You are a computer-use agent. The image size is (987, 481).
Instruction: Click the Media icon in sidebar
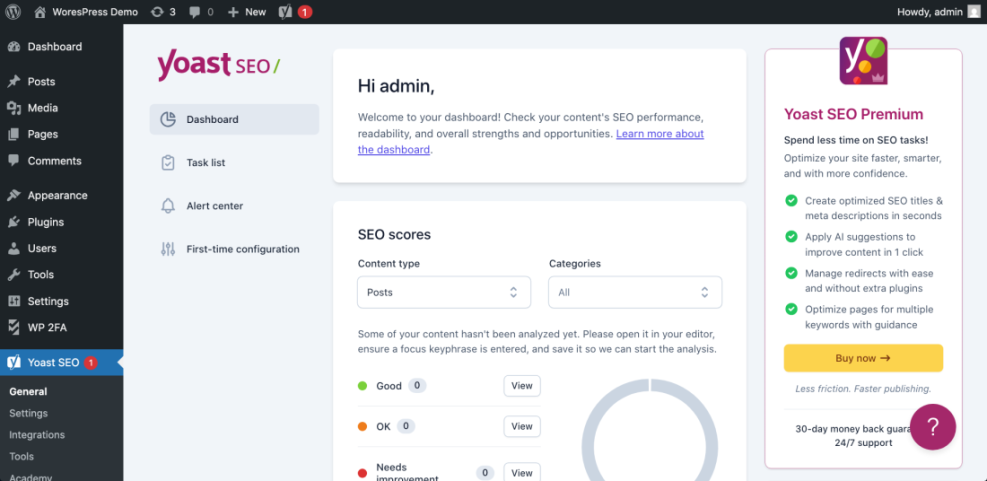[x=14, y=108]
